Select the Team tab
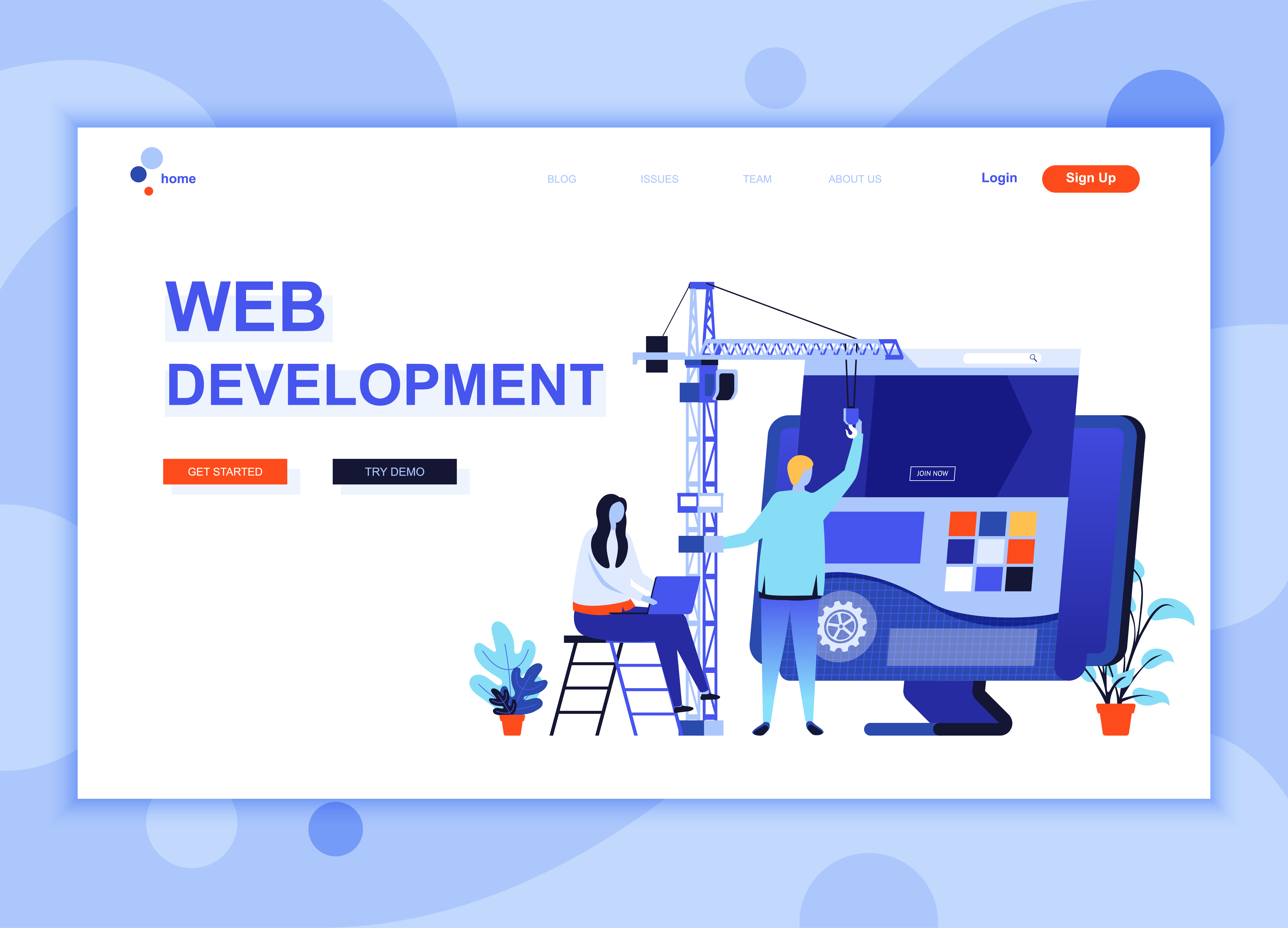The height and width of the screenshot is (928, 1288). tap(757, 178)
